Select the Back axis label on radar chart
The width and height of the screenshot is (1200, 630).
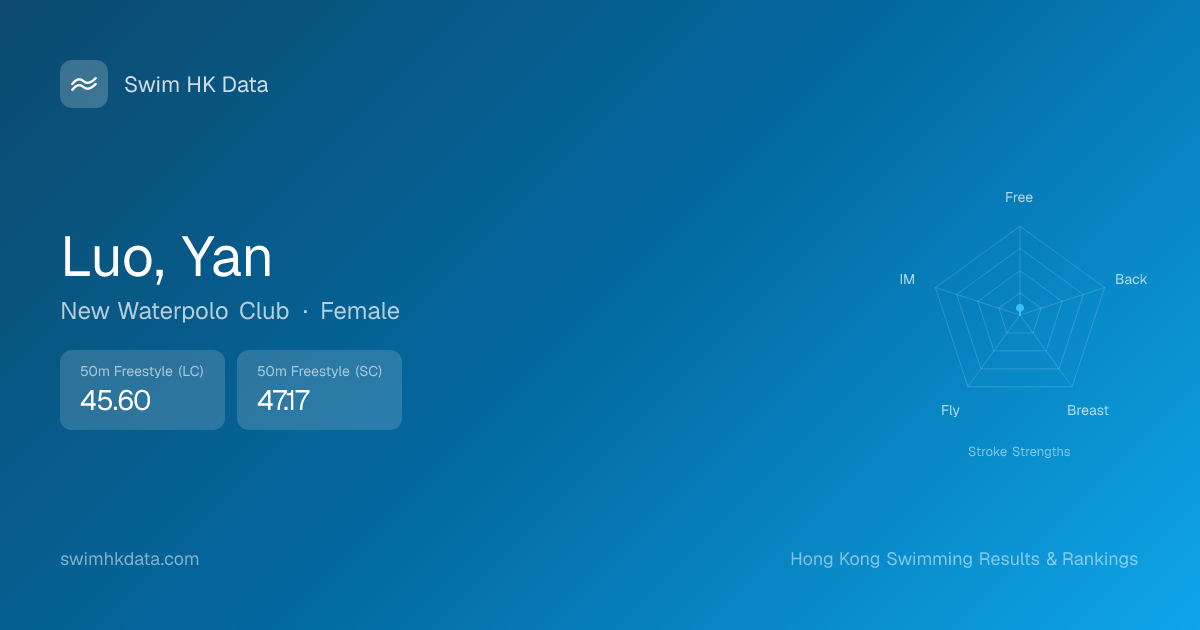click(x=1131, y=279)
